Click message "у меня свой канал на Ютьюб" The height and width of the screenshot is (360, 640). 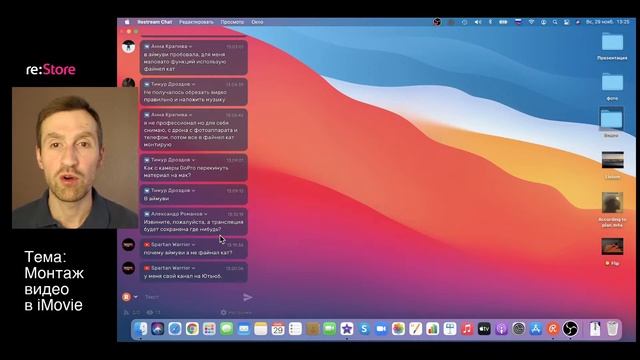193,272
